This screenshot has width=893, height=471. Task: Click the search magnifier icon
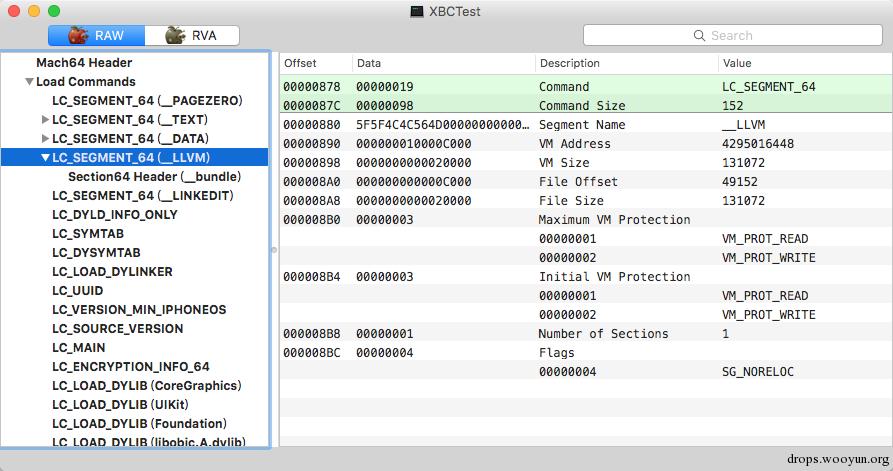[x=699, y=35]
